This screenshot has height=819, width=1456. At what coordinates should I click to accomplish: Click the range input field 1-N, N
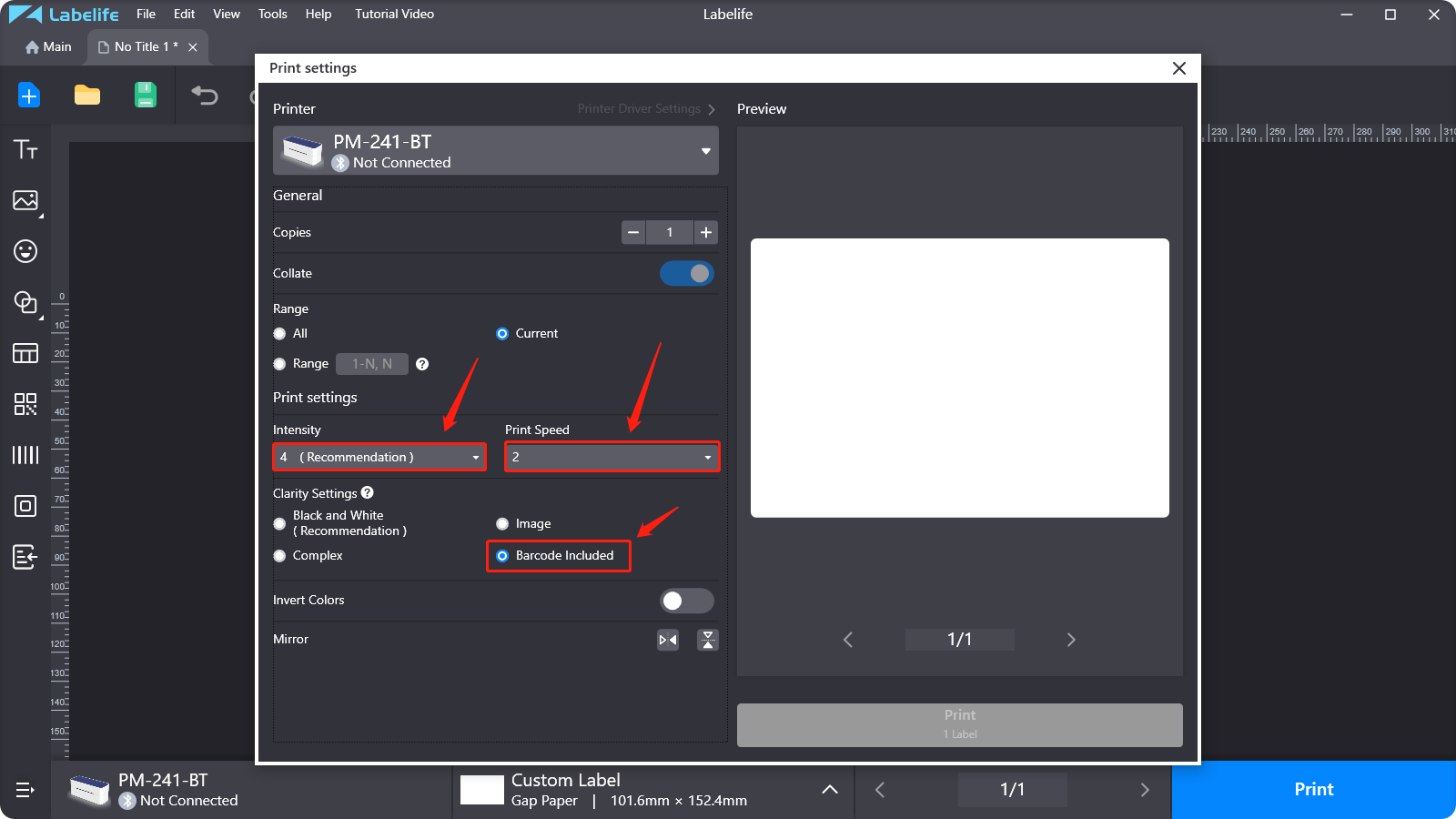point(372,364)
